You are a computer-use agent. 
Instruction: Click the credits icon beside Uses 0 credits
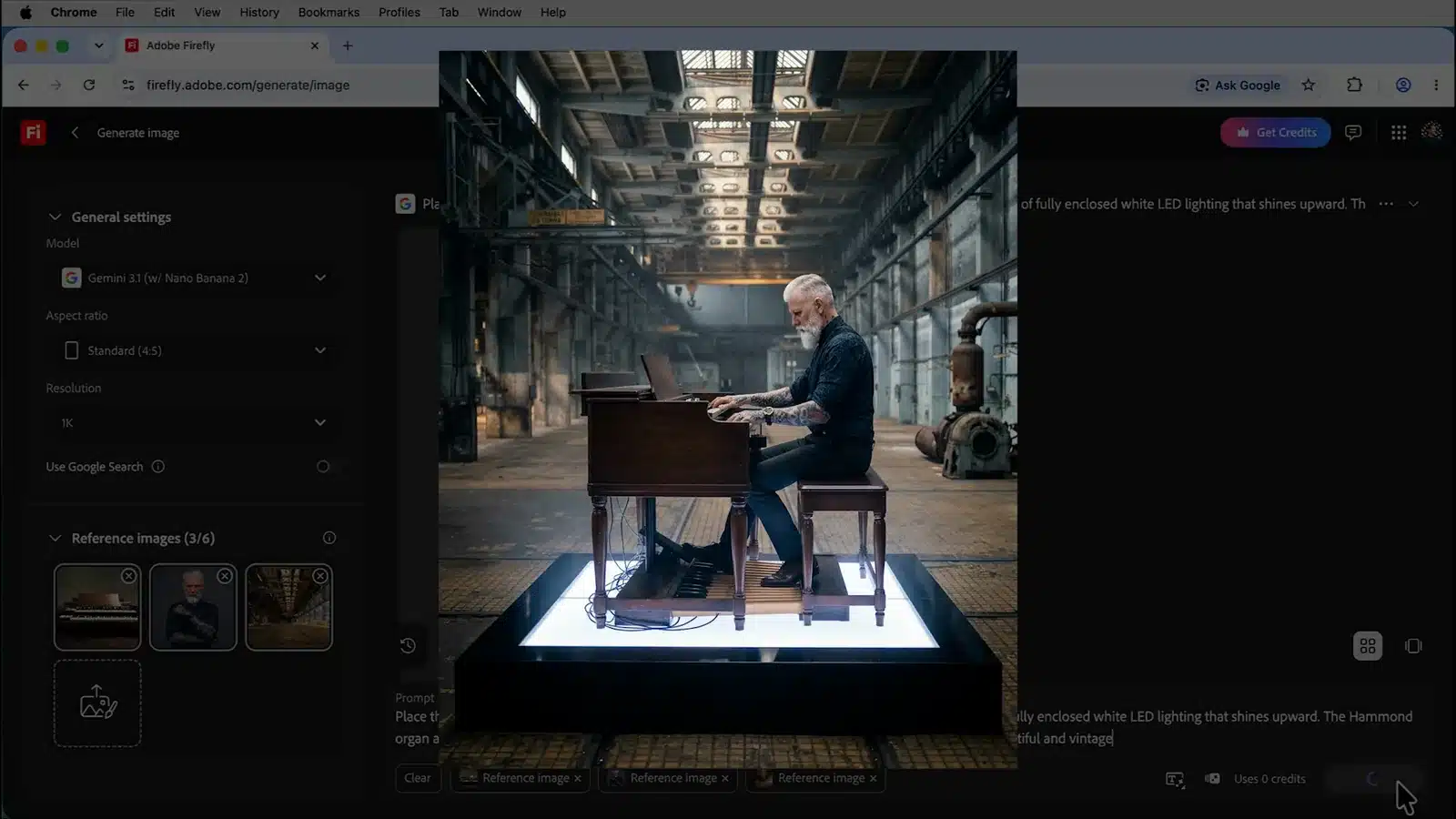(x=1212, y=778)
